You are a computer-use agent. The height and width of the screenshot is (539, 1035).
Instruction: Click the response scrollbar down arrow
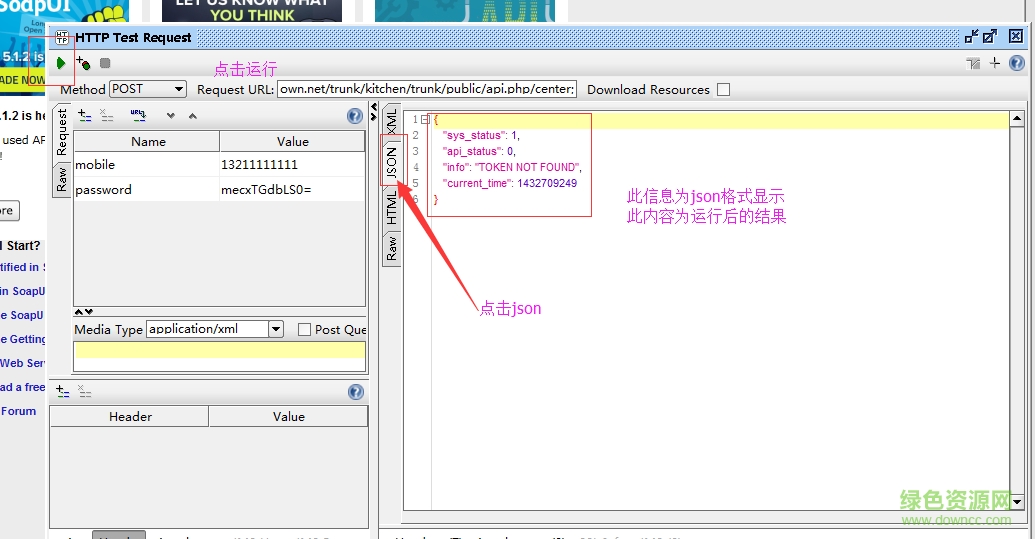(x=1017, y=502)
